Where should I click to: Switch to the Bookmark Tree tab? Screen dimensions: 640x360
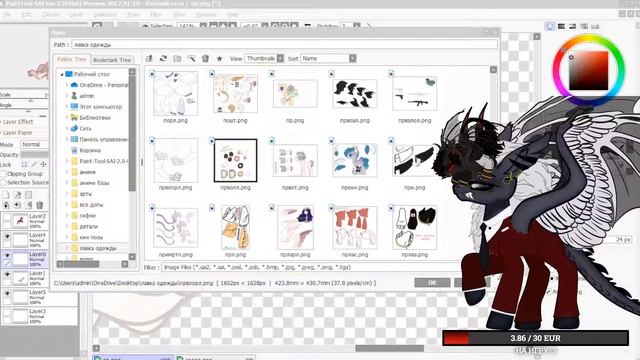pos(112,60)
